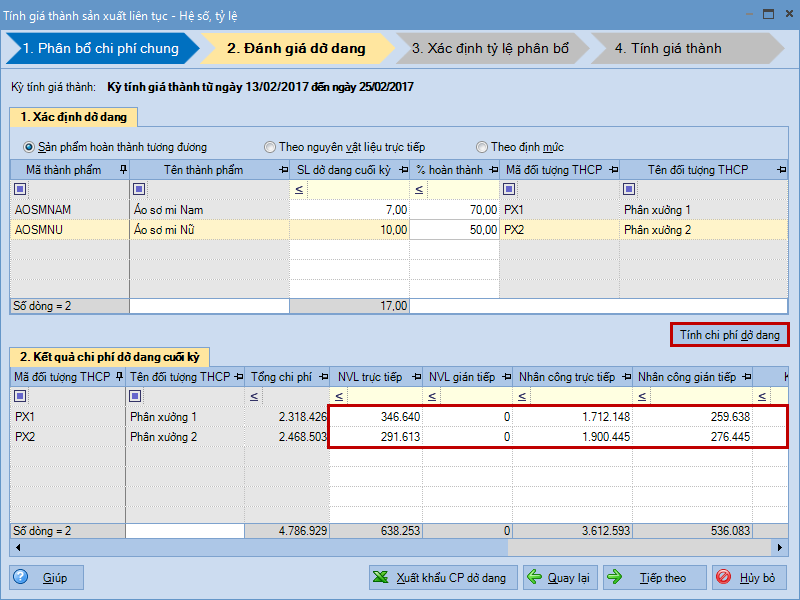Go to step 1 Phân bổ chi phí chung
Viewport: 800px width, 600px height.
[x=100, y=48]
